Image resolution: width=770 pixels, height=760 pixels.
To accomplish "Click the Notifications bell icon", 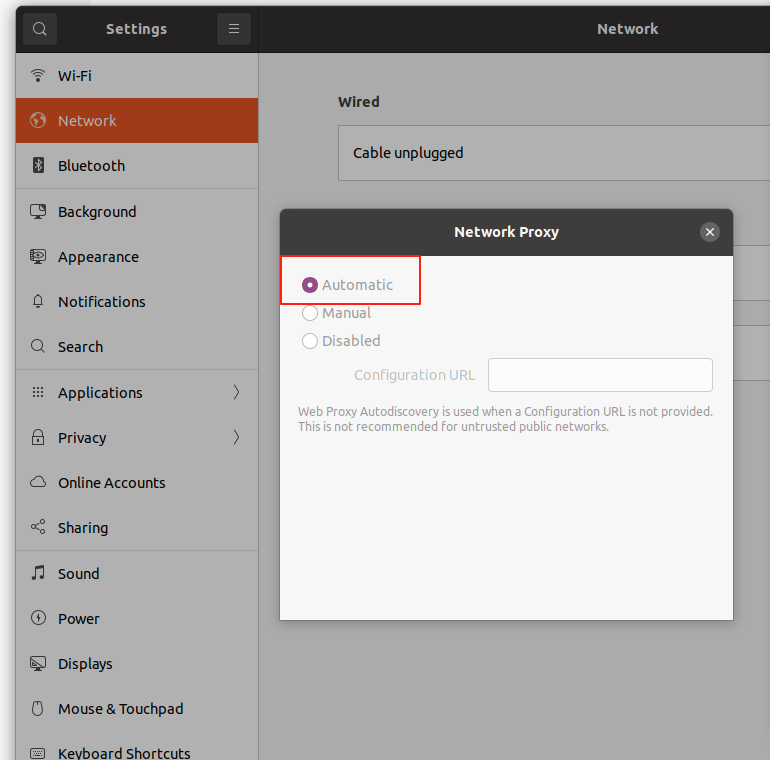I will (x=38, y=301).
